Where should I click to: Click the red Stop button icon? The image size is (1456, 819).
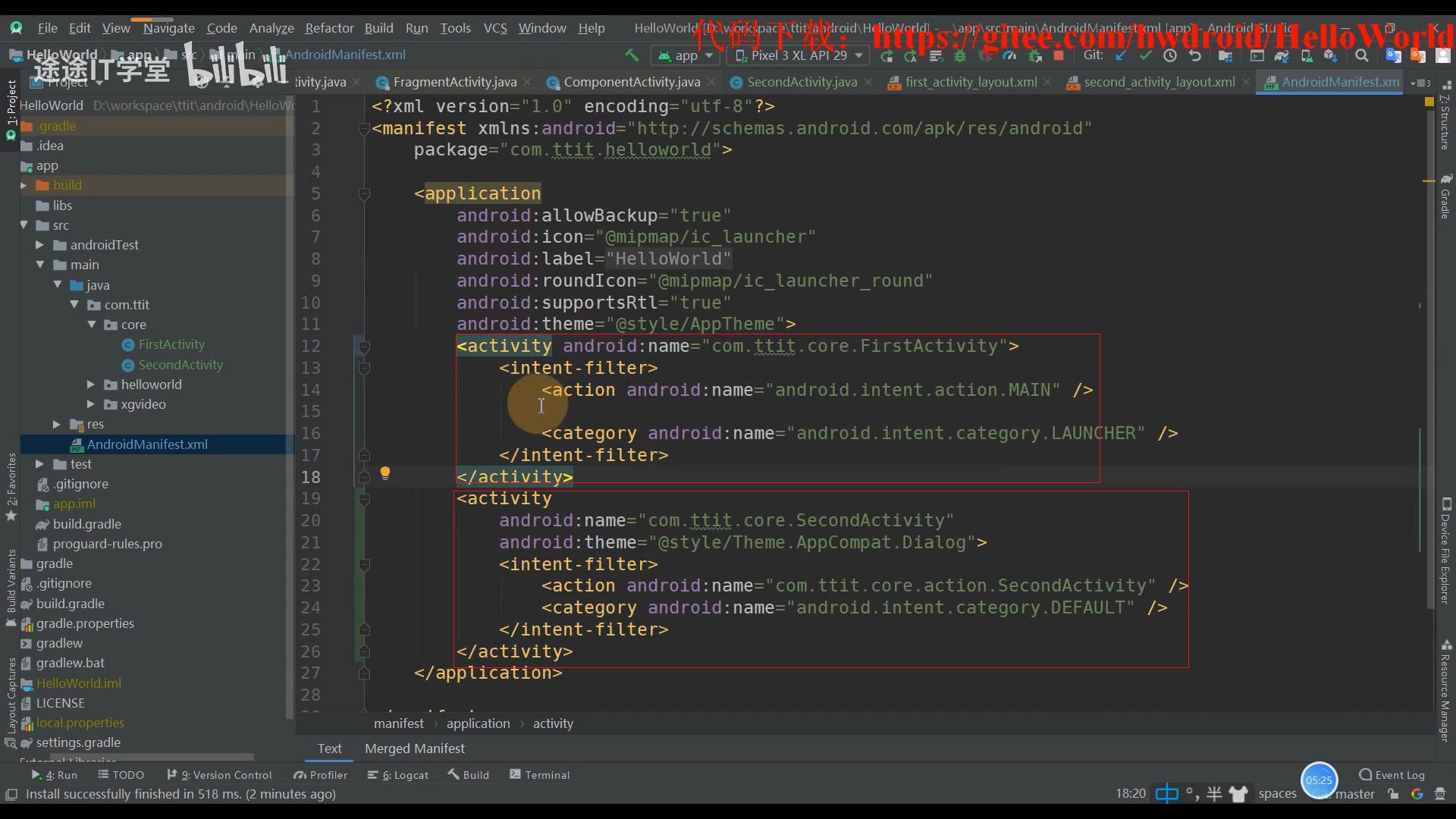click(1059, 55)
